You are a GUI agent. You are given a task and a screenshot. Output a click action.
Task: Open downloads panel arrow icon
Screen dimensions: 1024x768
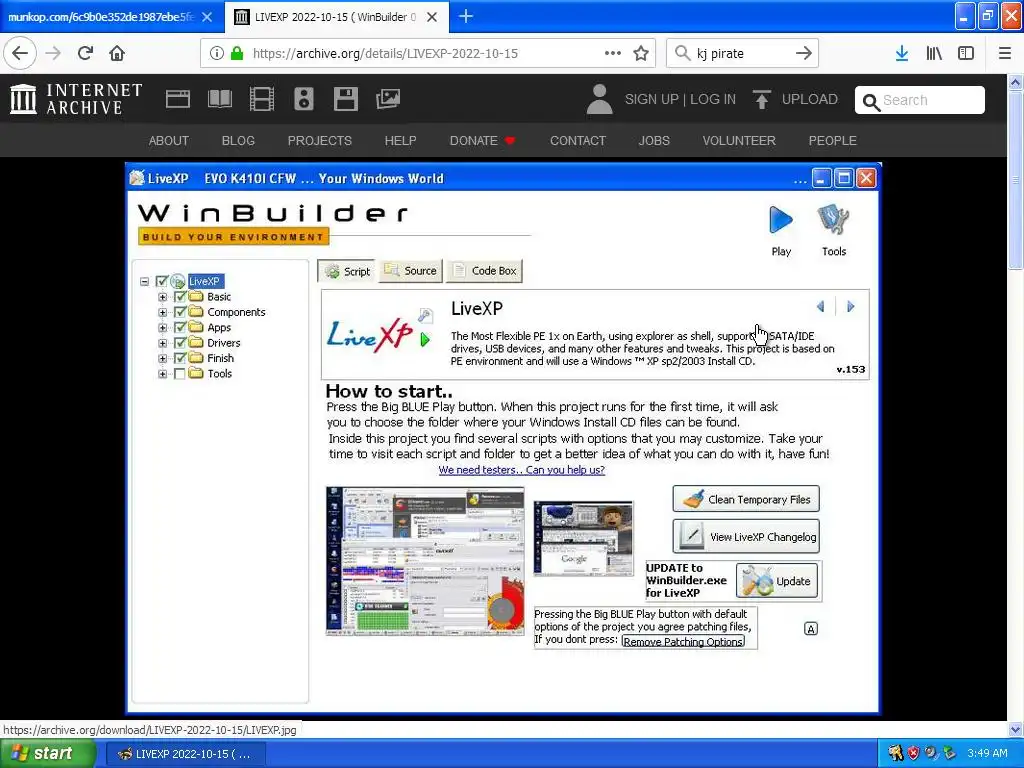tap(902, 53)
